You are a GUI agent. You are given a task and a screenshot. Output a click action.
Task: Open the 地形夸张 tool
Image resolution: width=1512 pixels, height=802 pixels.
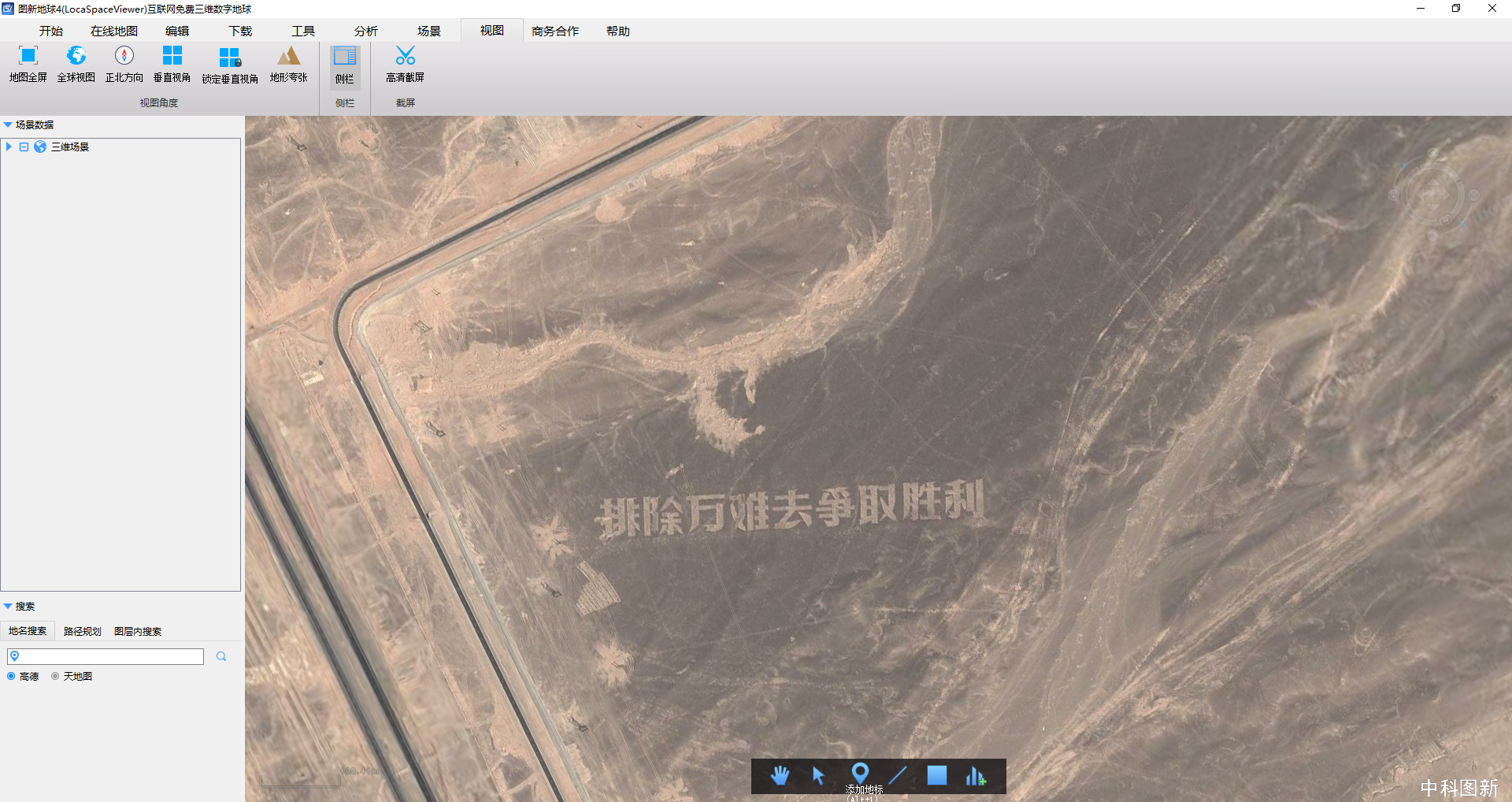tap(287, 65)
